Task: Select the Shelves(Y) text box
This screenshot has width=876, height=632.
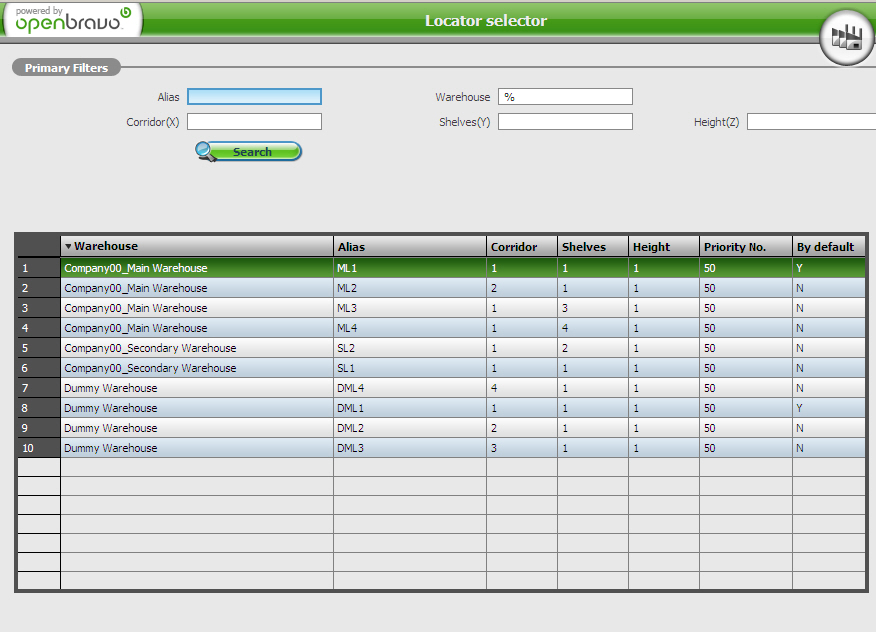Action: pyautogui.click(x=565, y=122)
